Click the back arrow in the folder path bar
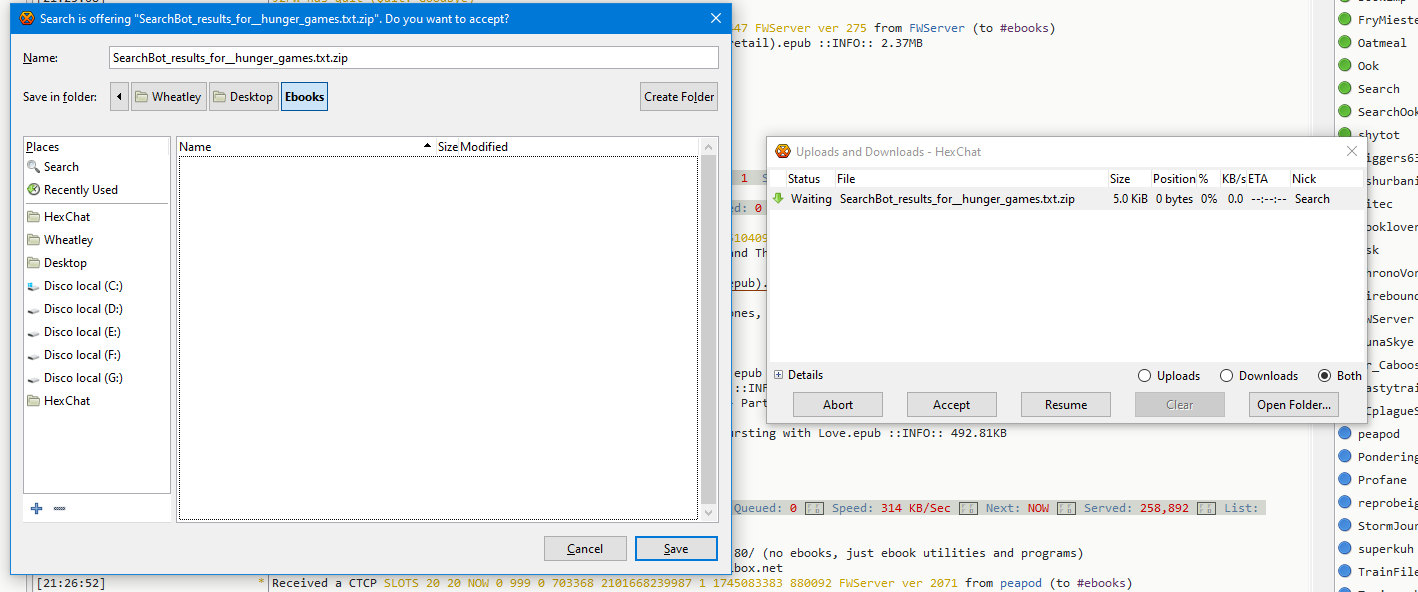Screen dimensions: 1418x592 point(120,97)
